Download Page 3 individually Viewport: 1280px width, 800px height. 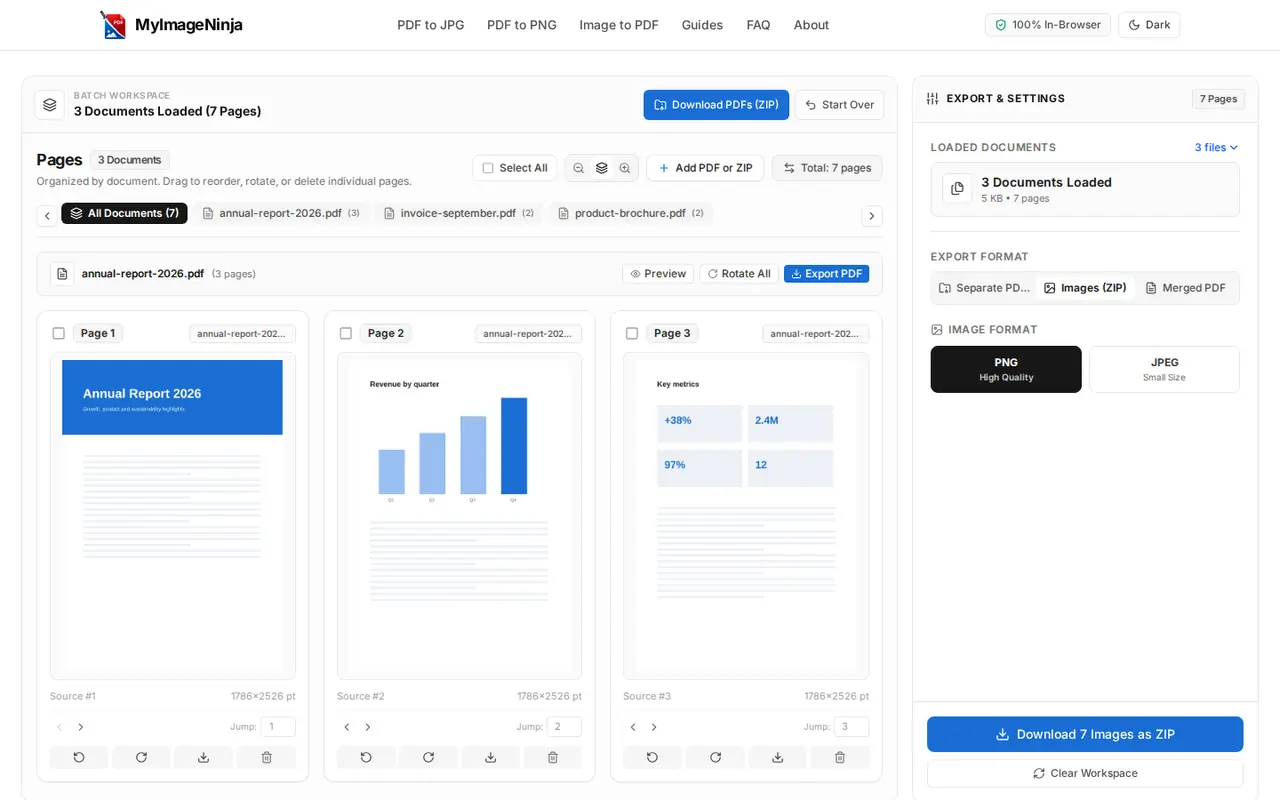pyautogui.click(x=777, y=758)
